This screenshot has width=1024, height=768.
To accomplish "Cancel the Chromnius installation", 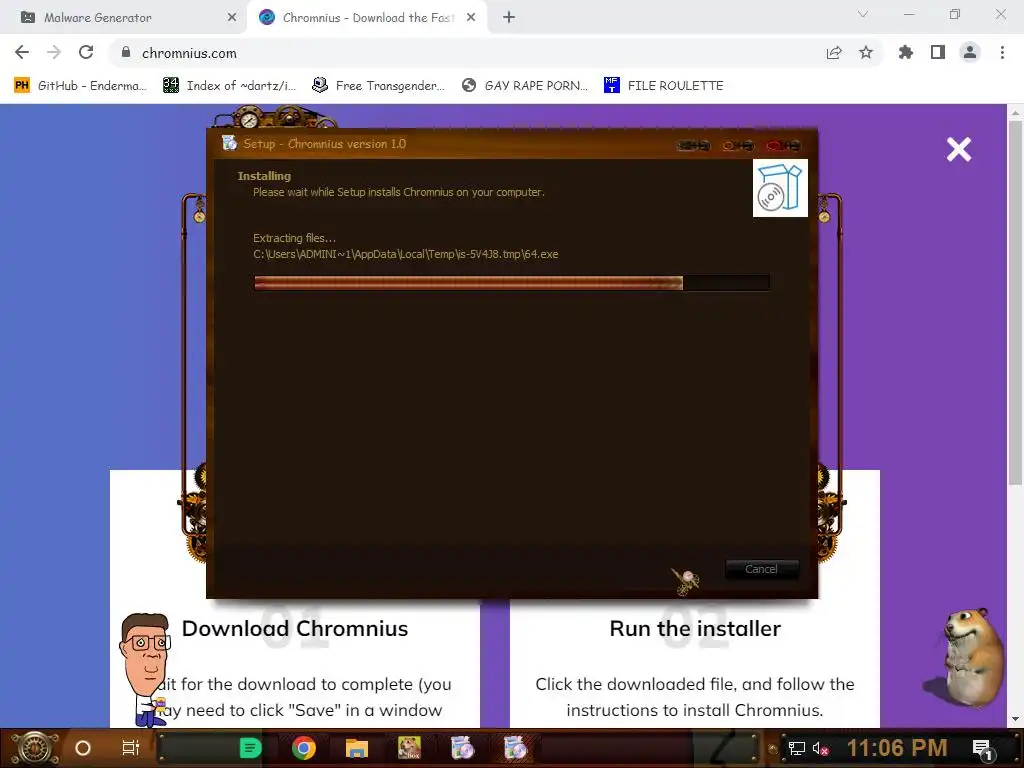I will click(761, 569).
